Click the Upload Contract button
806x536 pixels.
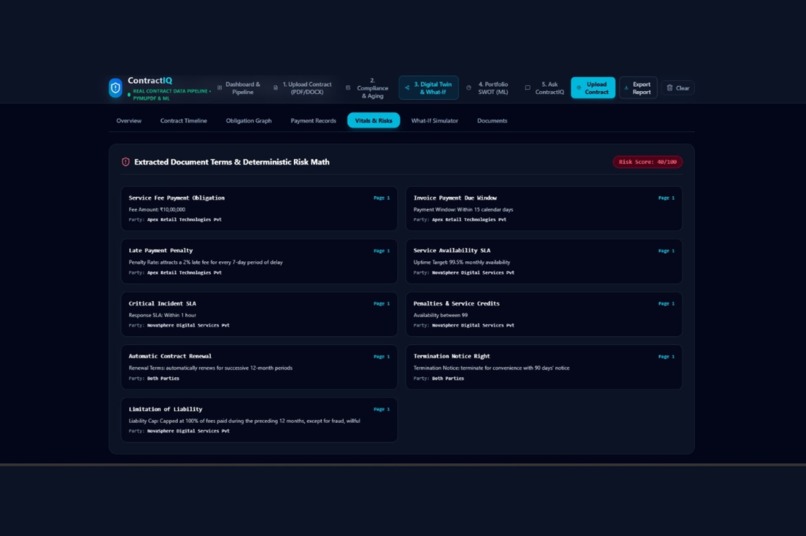point(593,88)
